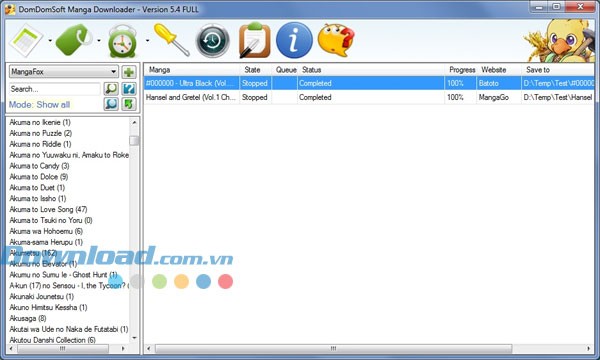
Task: Open the history clock icon
Action: pos(213,41)
